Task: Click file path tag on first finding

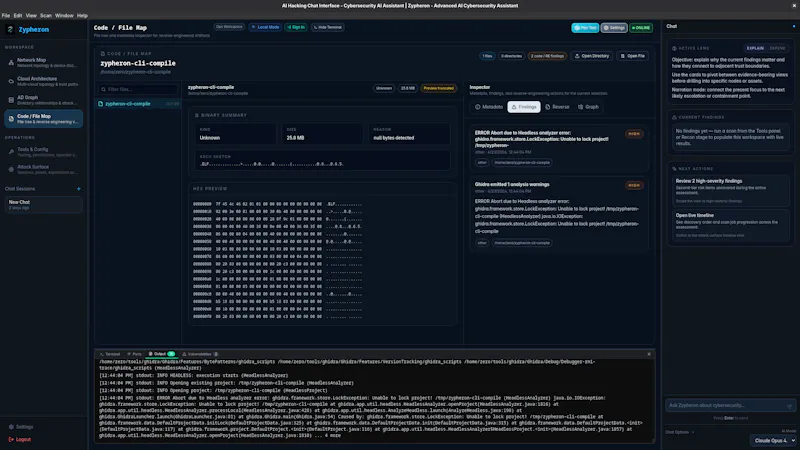Action: [522, 163]
